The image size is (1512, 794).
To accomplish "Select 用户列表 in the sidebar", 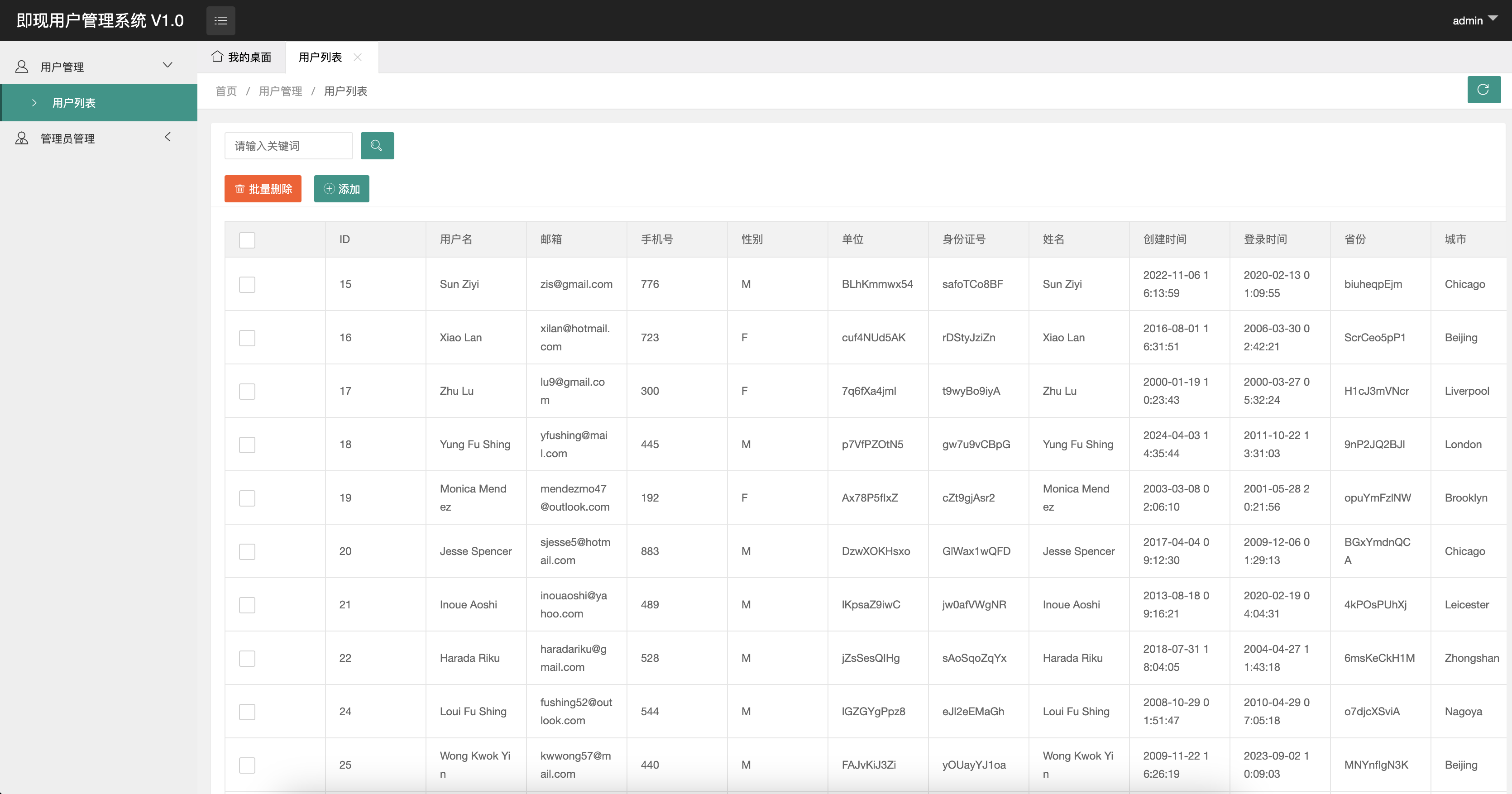I will 99,103.
